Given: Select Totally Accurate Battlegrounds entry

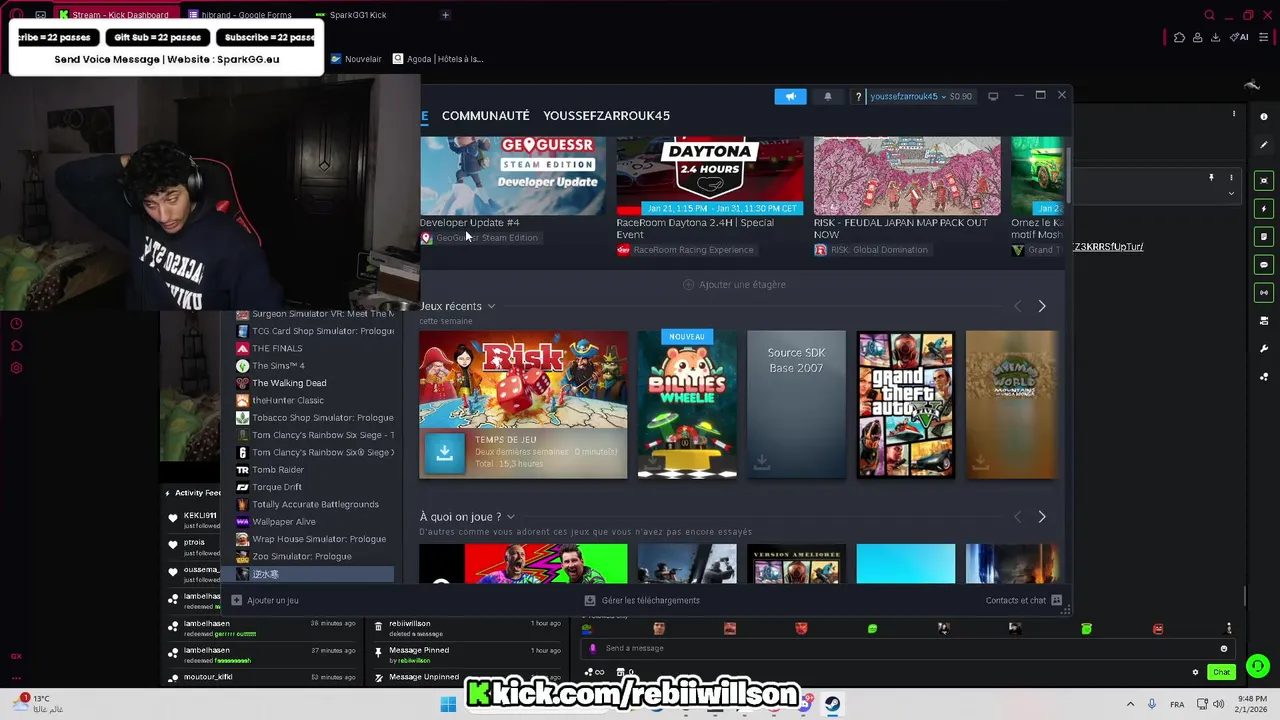Looking at the screenshot, I should pyautogui.click(x=314, y=505).
